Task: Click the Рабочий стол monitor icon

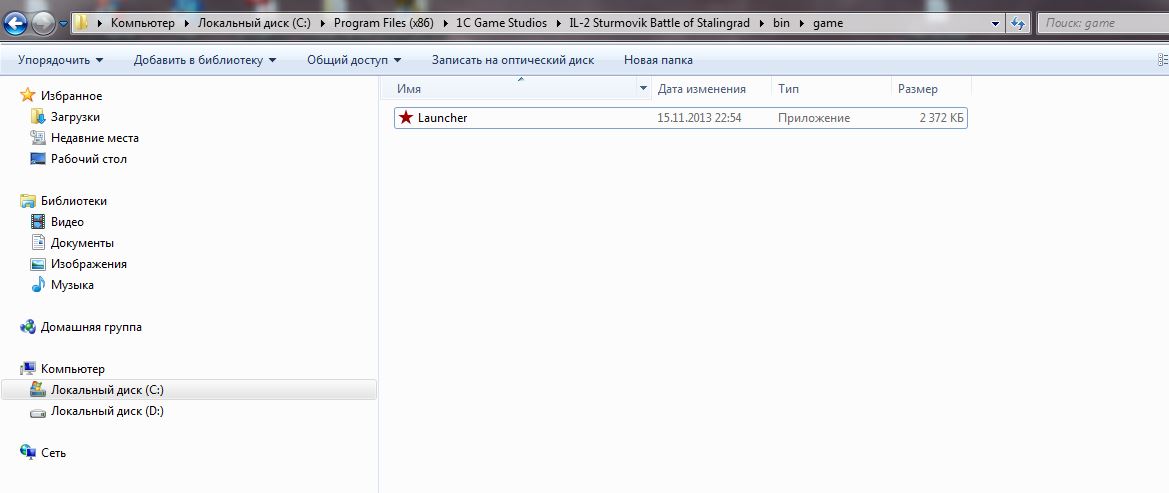Action: click(38, 159)
